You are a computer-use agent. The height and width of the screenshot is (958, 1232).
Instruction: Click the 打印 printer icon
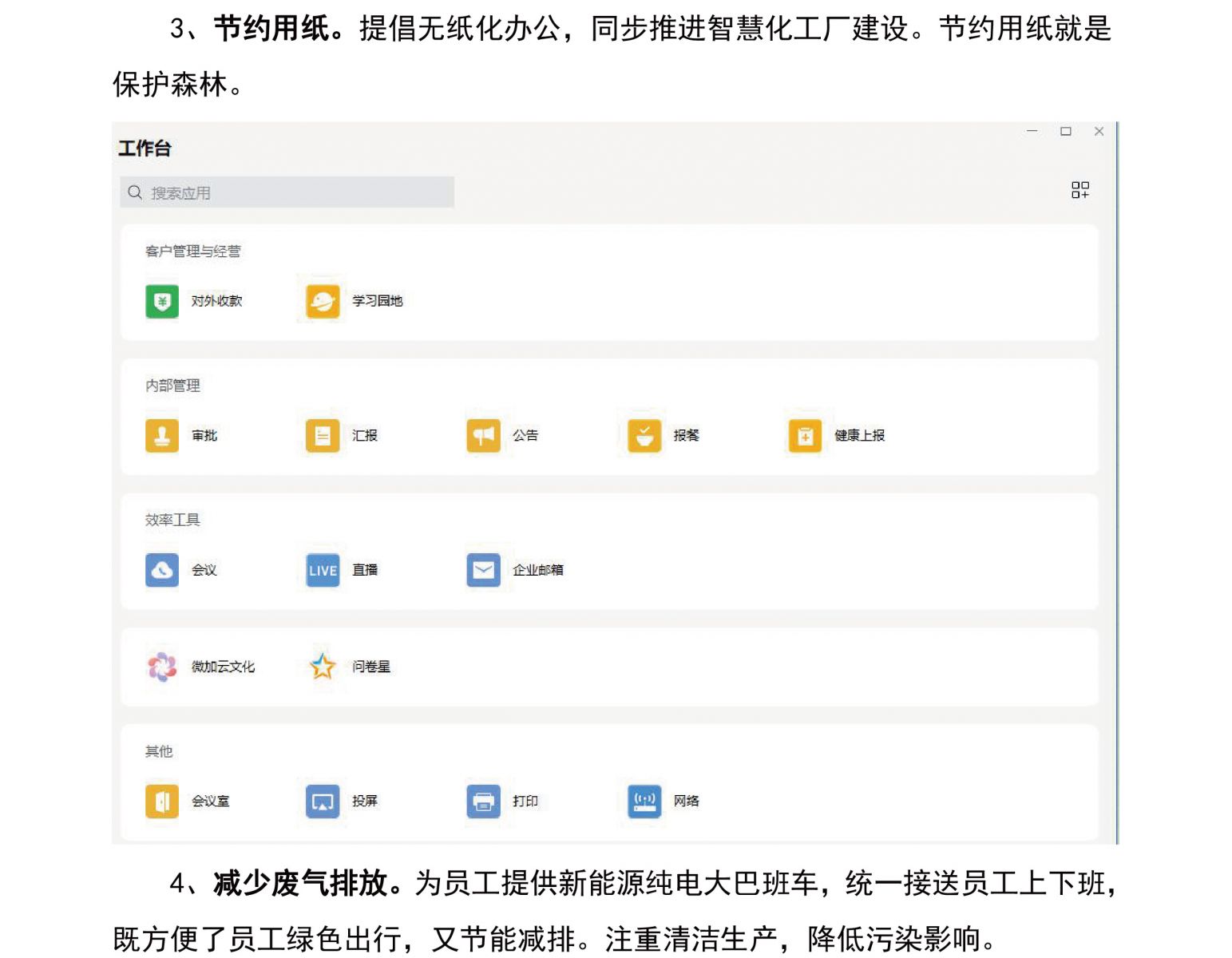tap(483, 801)
